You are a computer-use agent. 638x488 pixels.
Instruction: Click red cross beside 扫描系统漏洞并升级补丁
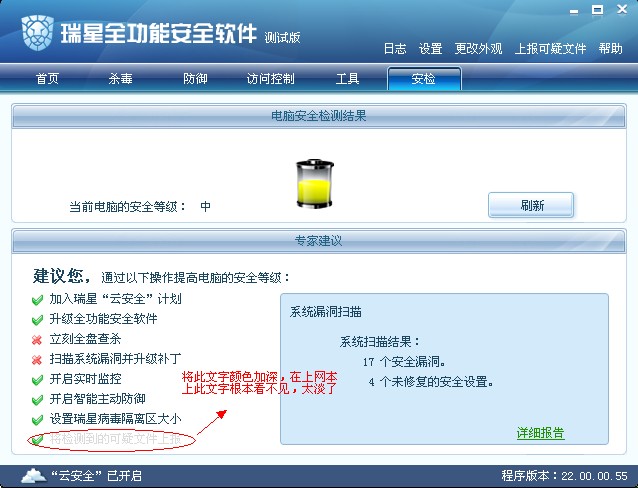pyautogui.click(x=37, y=359)
